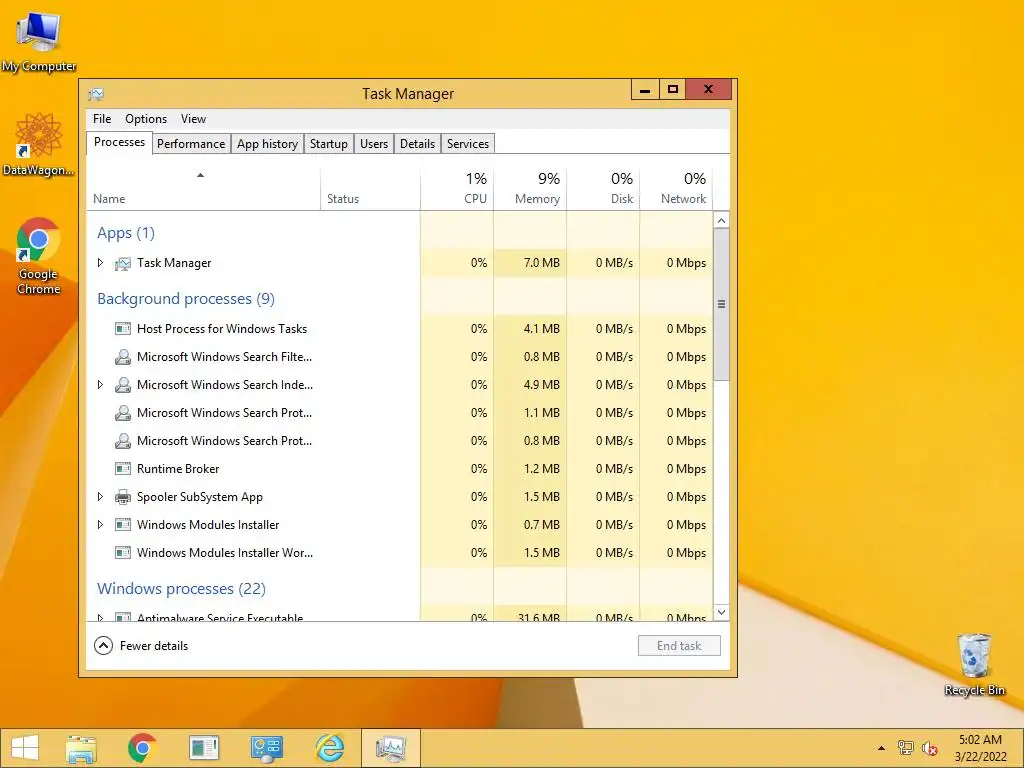Switch to the Startup tab
Viewport: 1024px width, 768px height.
[328, 144]
